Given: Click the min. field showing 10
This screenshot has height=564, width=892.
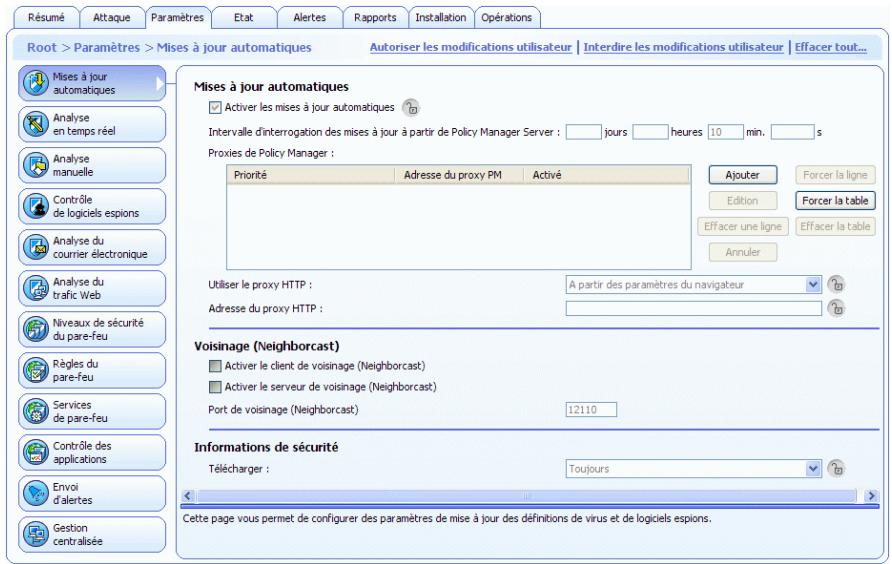Looking at the screenshot, I should click(725, 132).
